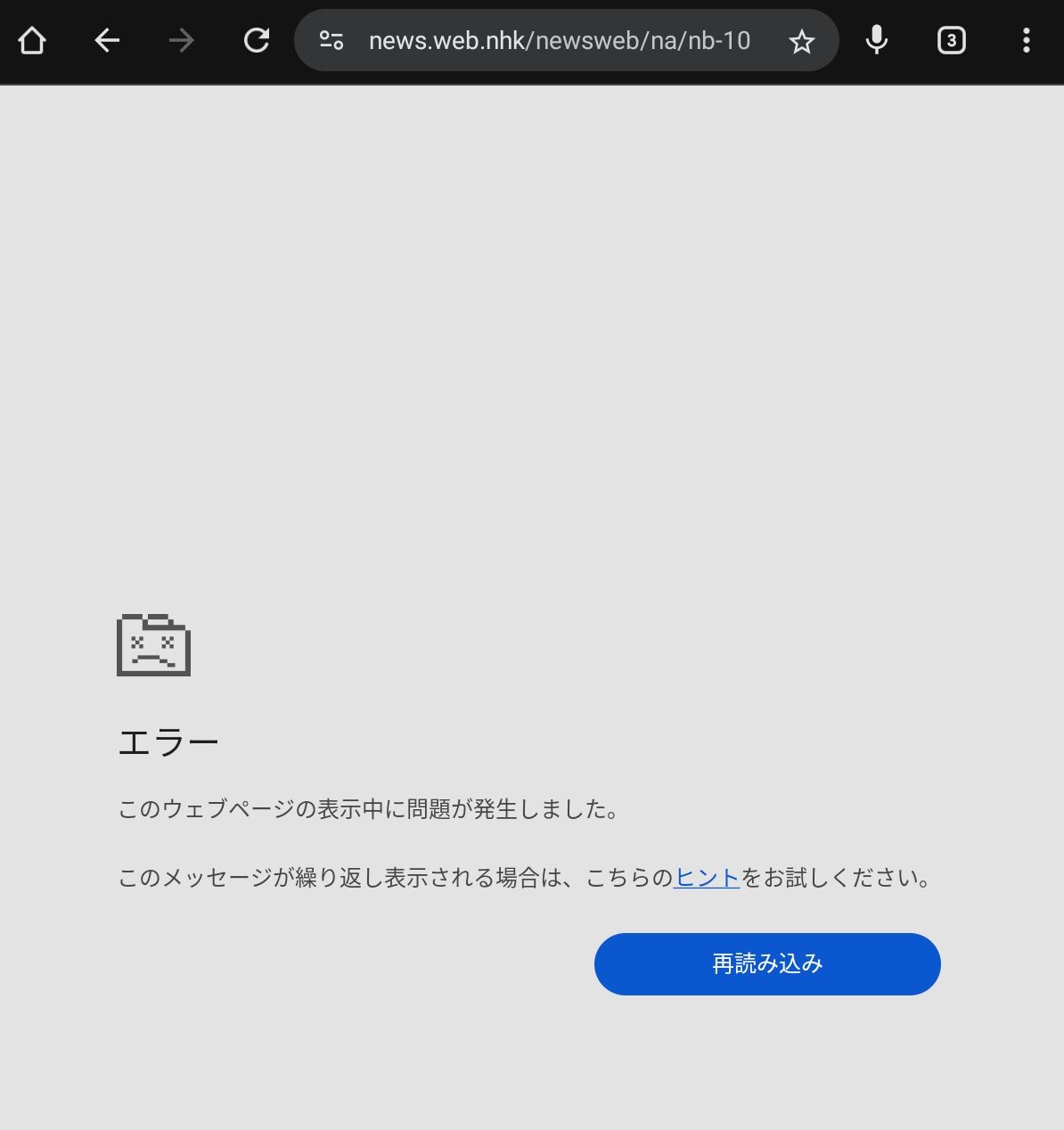Screen dimensions: 1064x1130
Task: Click the sad folder error icon
Action: (x=153, y=644)
